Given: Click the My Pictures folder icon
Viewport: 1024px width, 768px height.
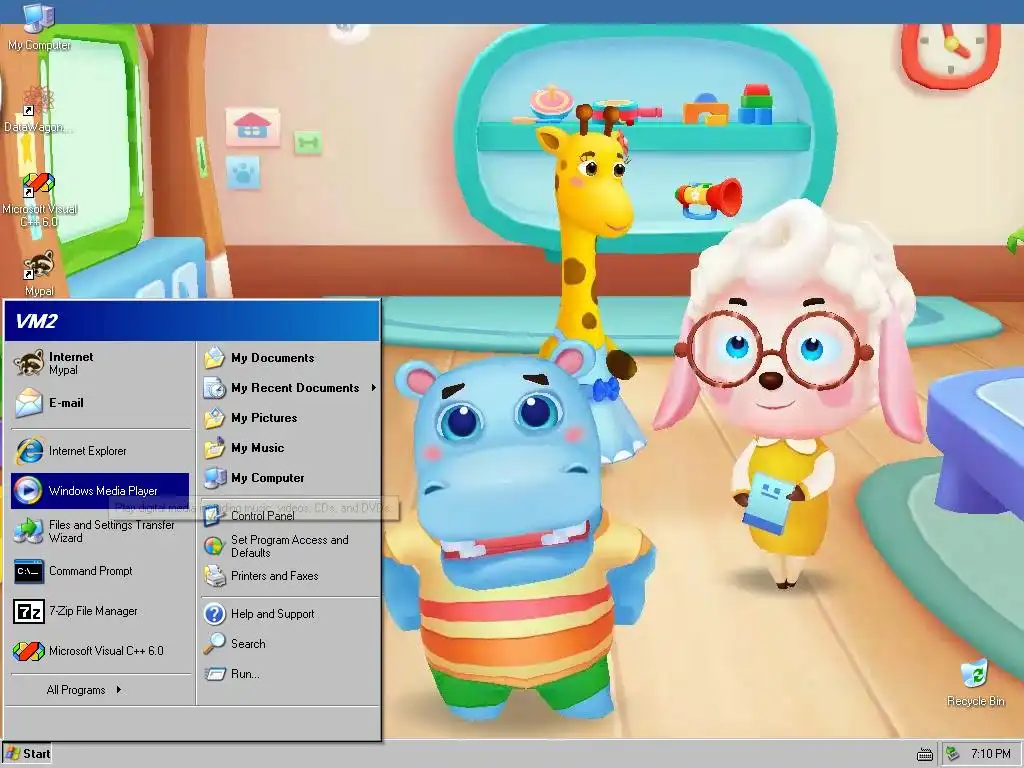Looking at the screenshot, I should coord(214,418).
